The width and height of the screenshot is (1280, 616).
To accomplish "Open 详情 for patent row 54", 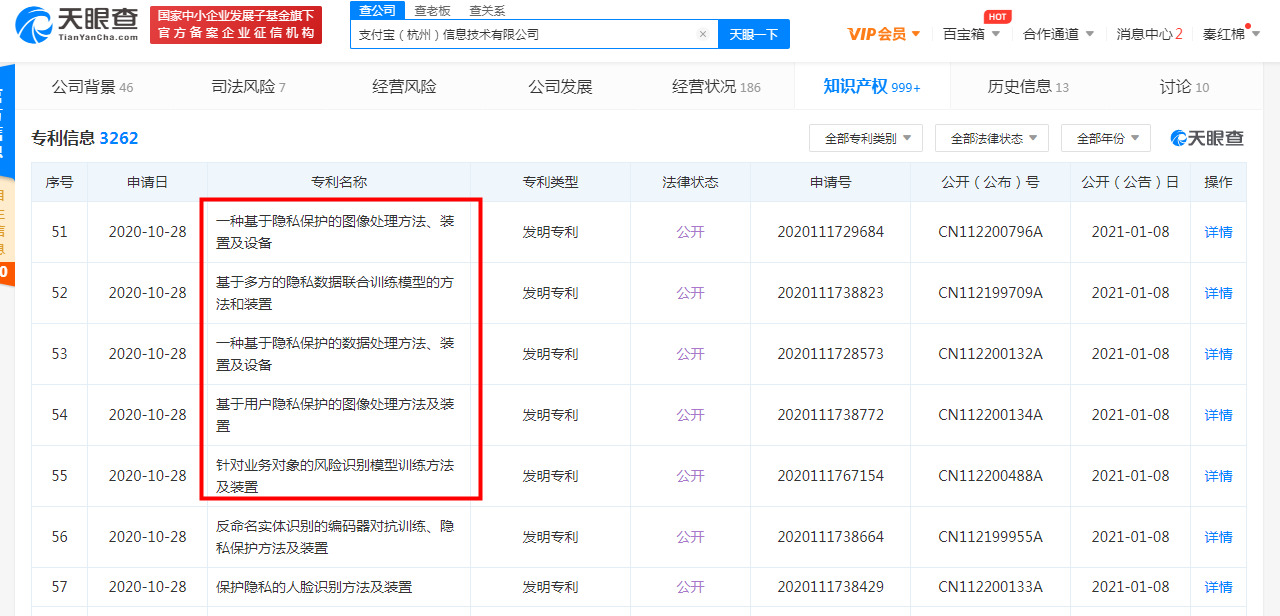I will [1218, 415].
